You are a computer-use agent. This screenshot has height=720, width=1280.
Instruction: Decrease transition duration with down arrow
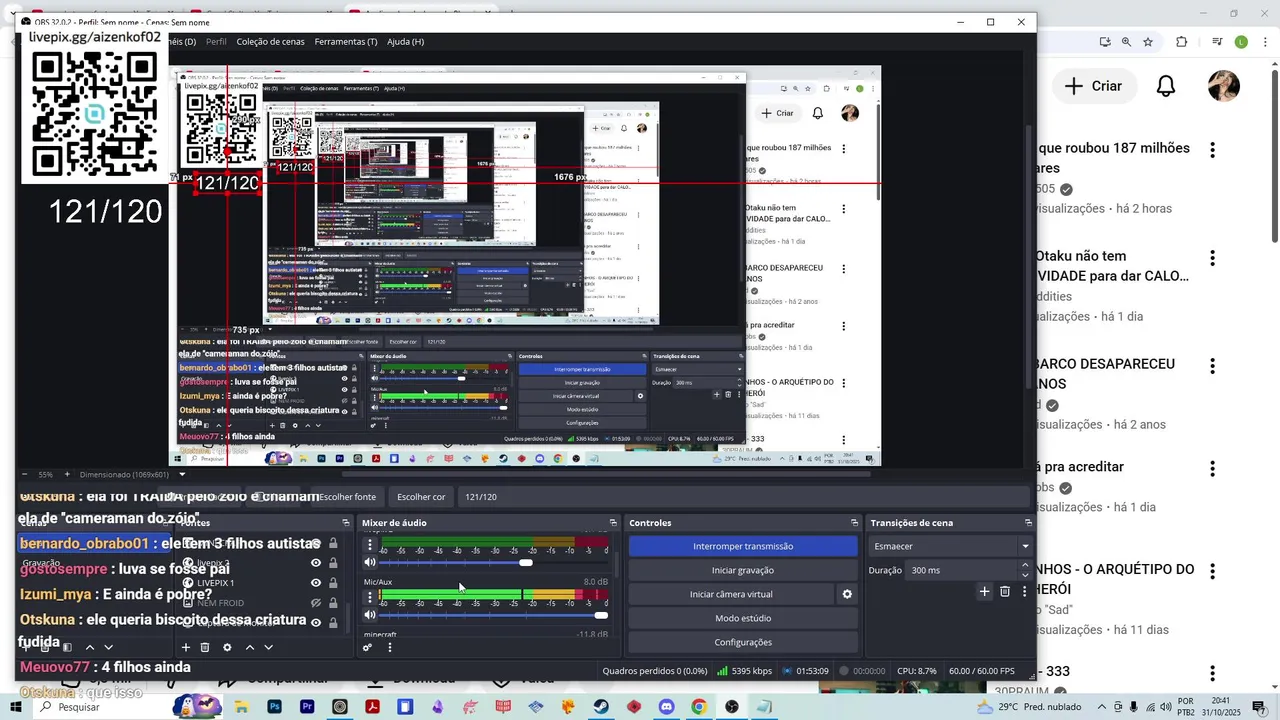pos(1025,575)
